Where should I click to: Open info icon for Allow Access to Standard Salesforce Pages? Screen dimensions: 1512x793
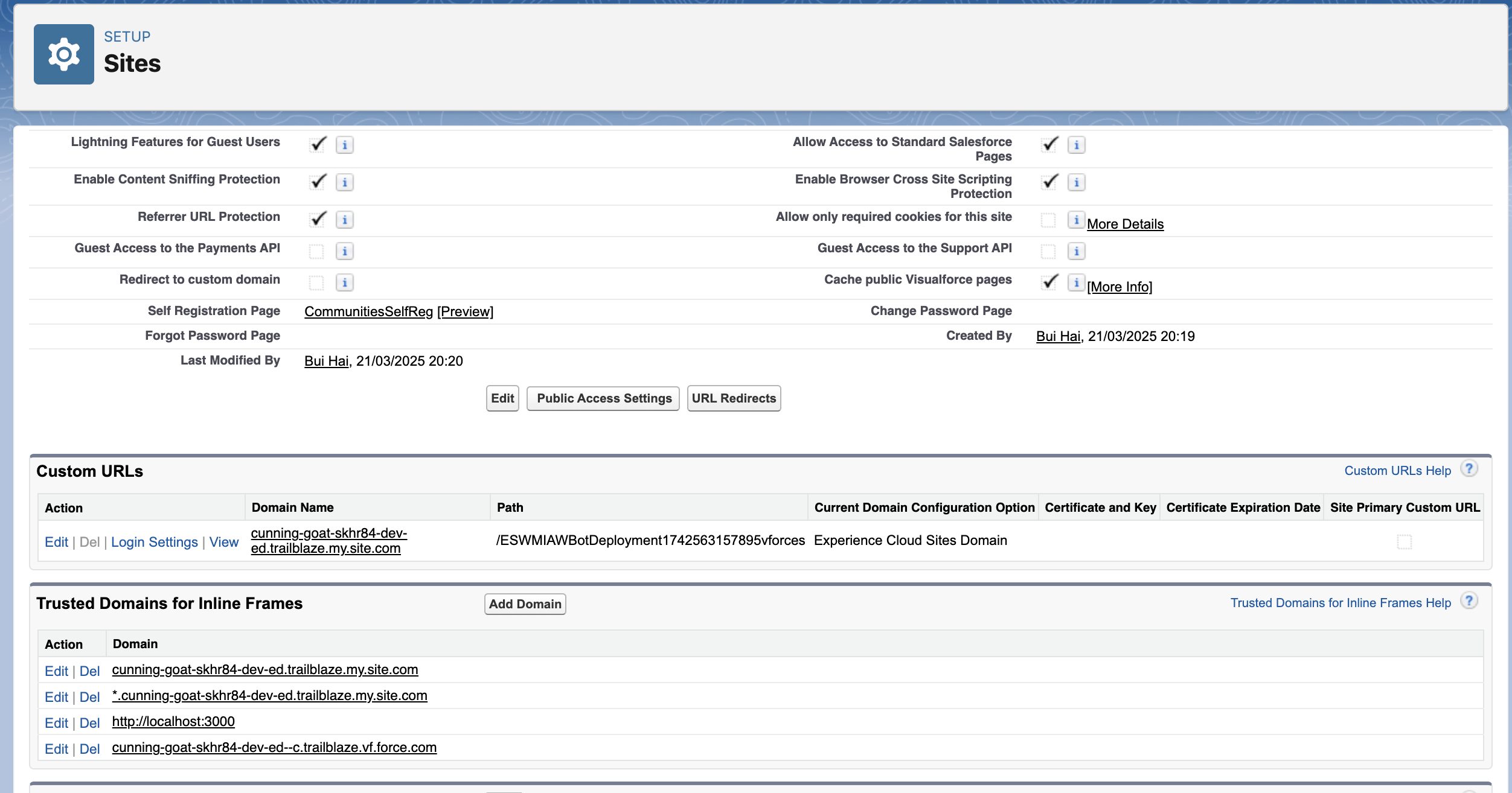pos(1077,145)
